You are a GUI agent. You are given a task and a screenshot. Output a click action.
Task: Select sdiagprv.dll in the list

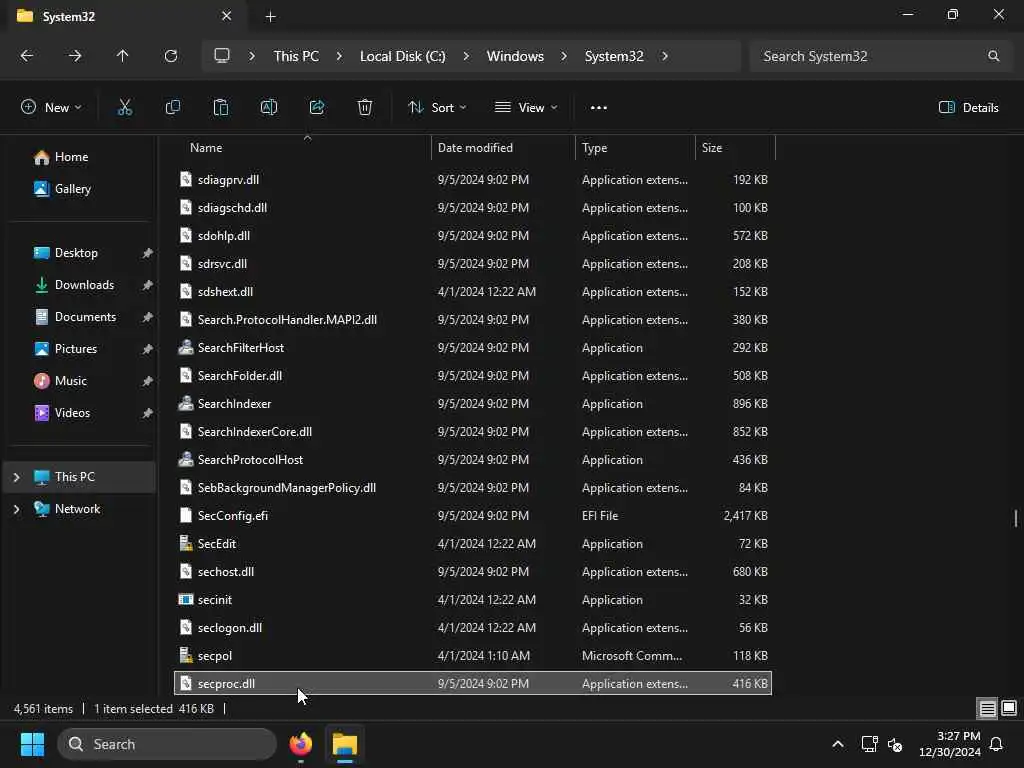pyautogui.click(x=473, y=180)
